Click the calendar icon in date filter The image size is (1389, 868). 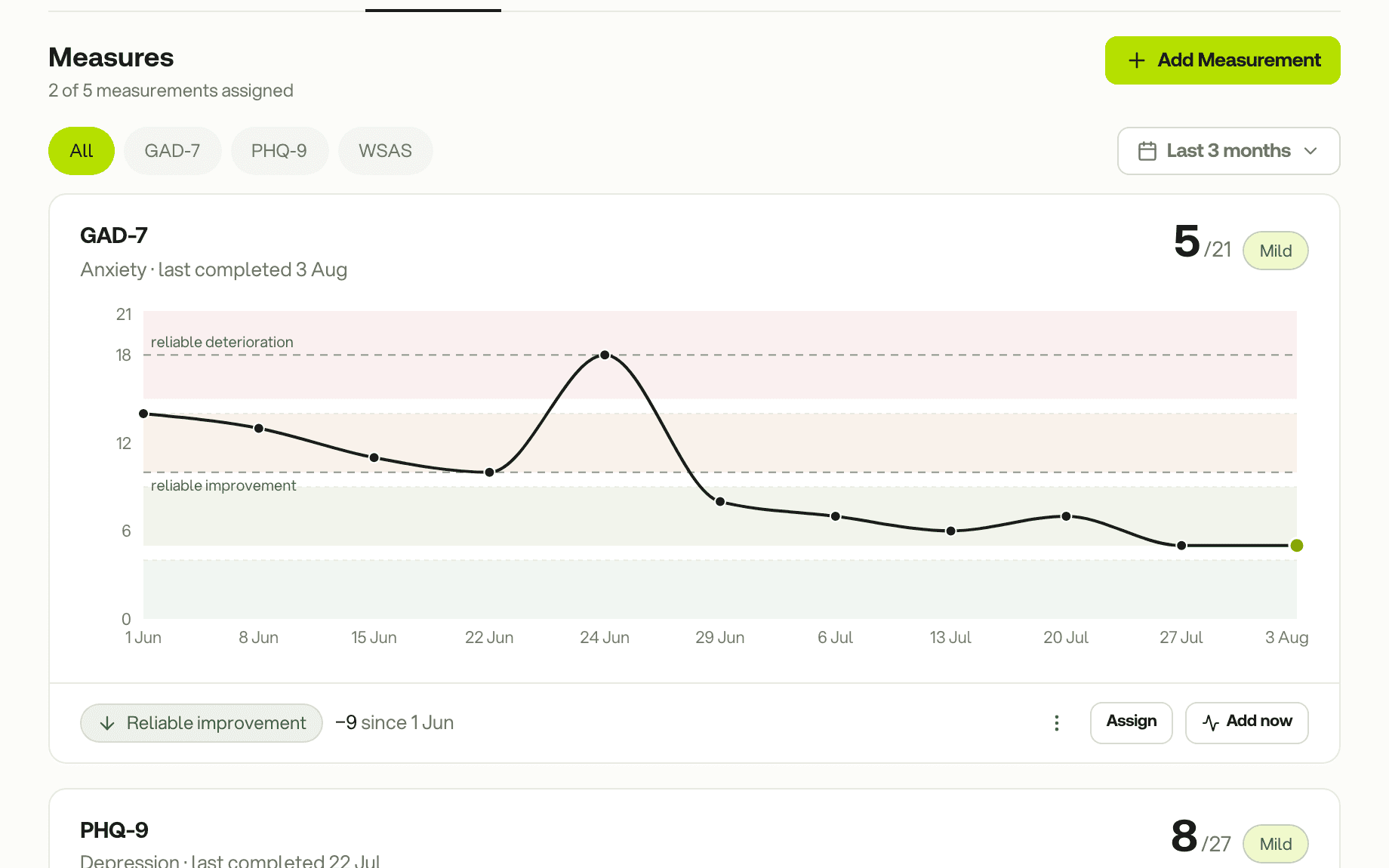click(x=1147, y=151)
